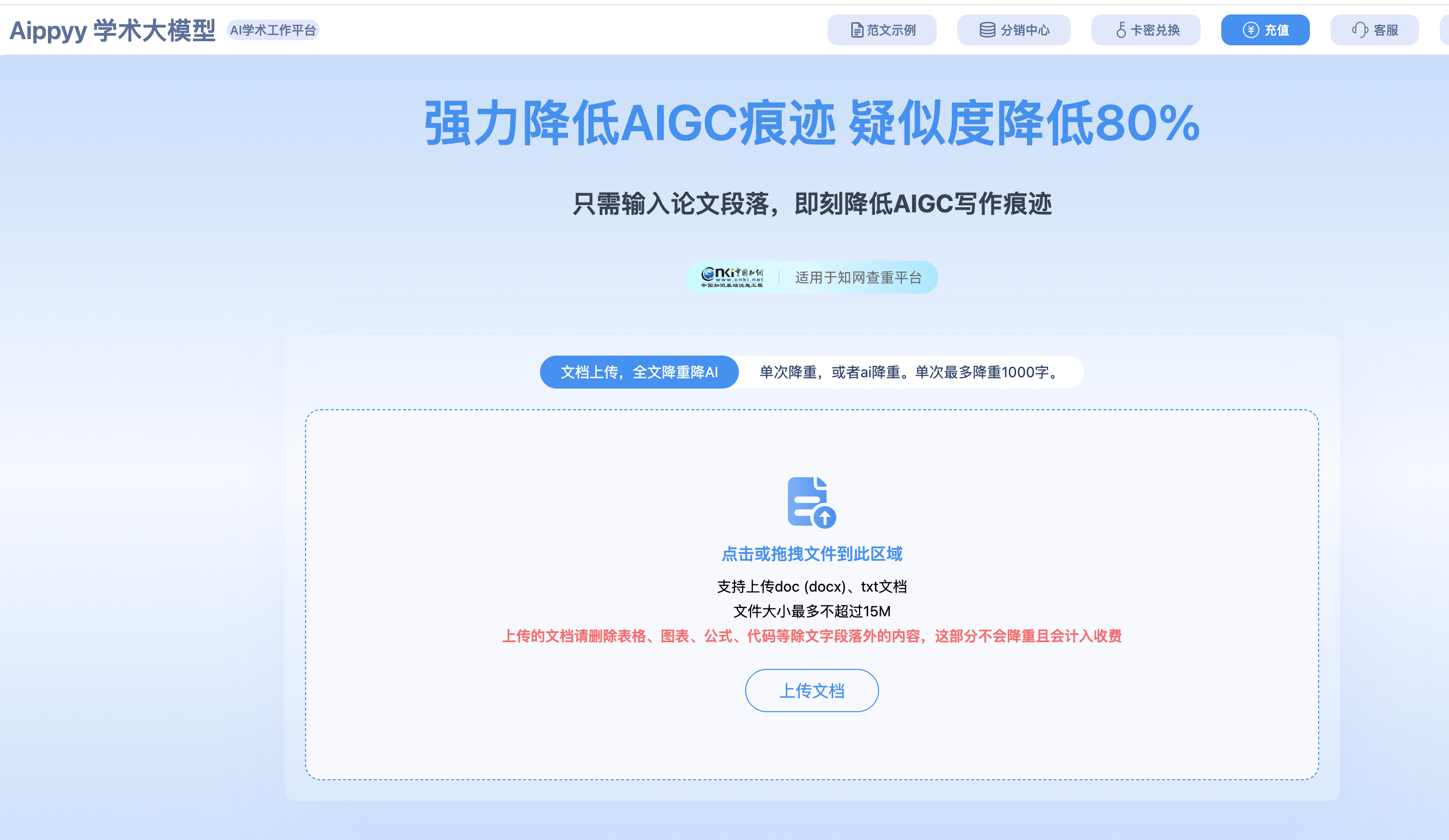Click the headset icon beside 客服
Screen dimensions: 1449x840
tap(1360, 30)
